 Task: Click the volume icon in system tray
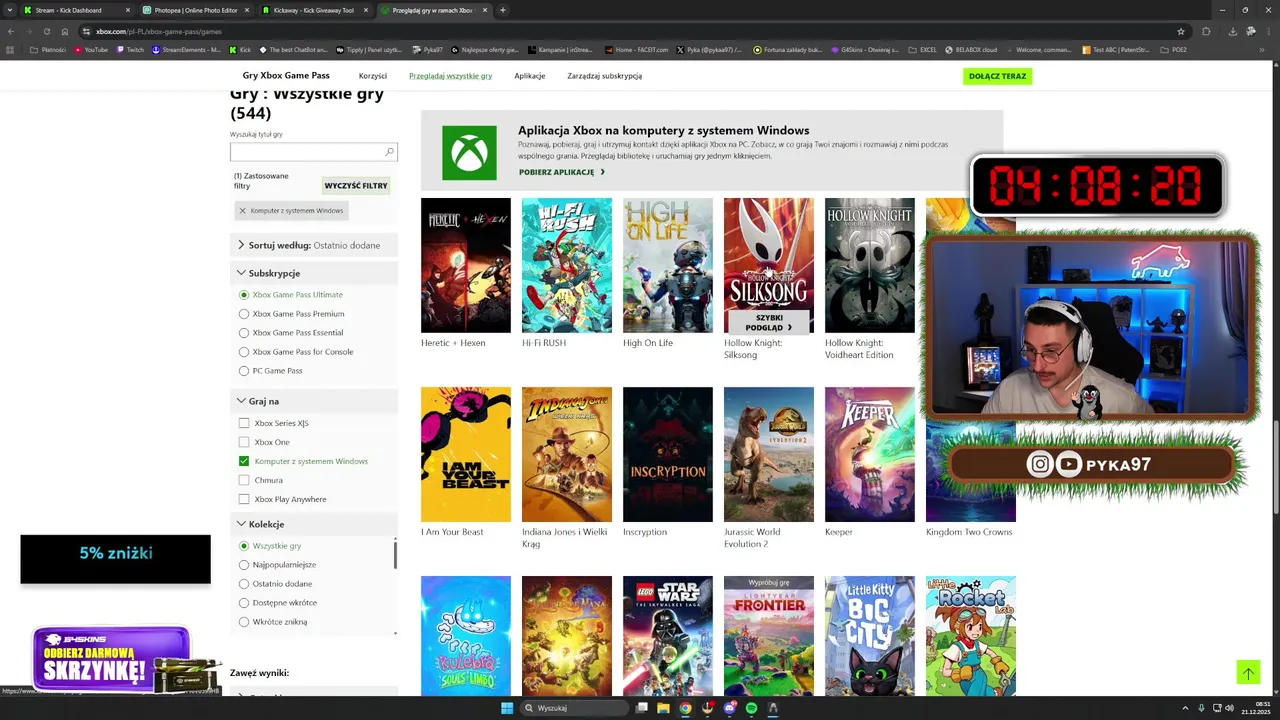tap(1229, 708)
